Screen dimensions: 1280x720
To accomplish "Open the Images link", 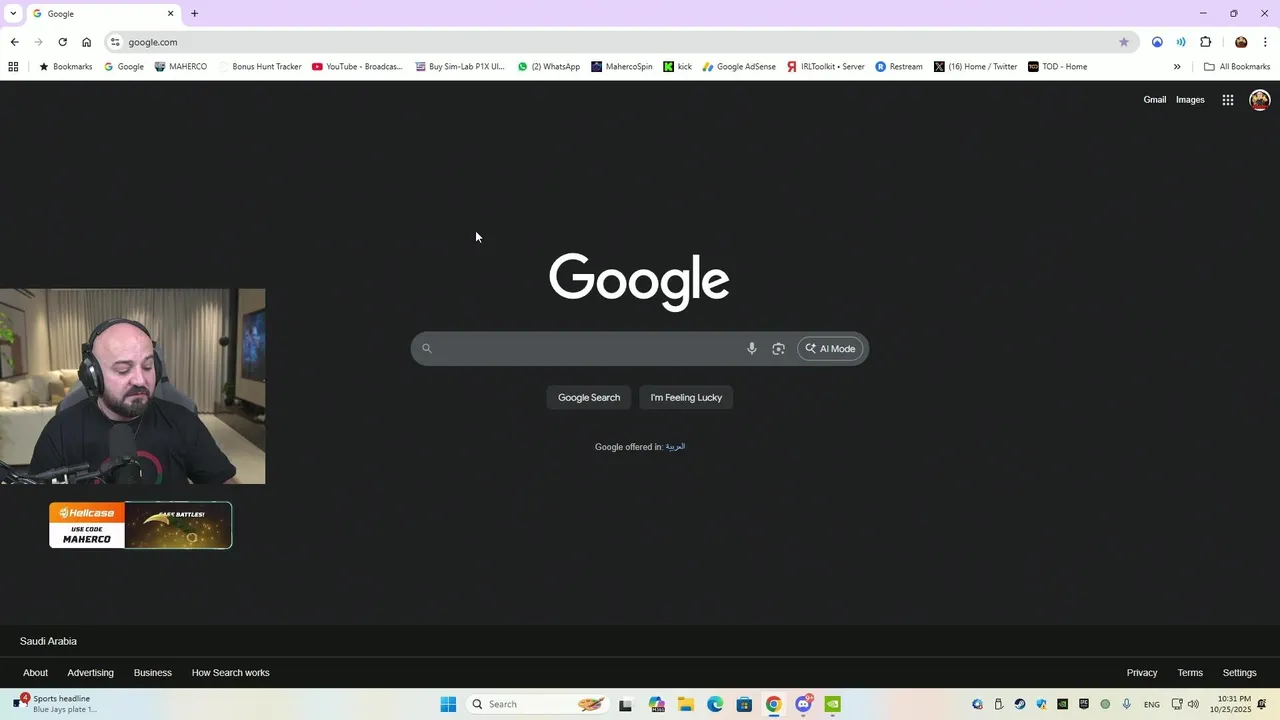I will [x=1190, y=100].
